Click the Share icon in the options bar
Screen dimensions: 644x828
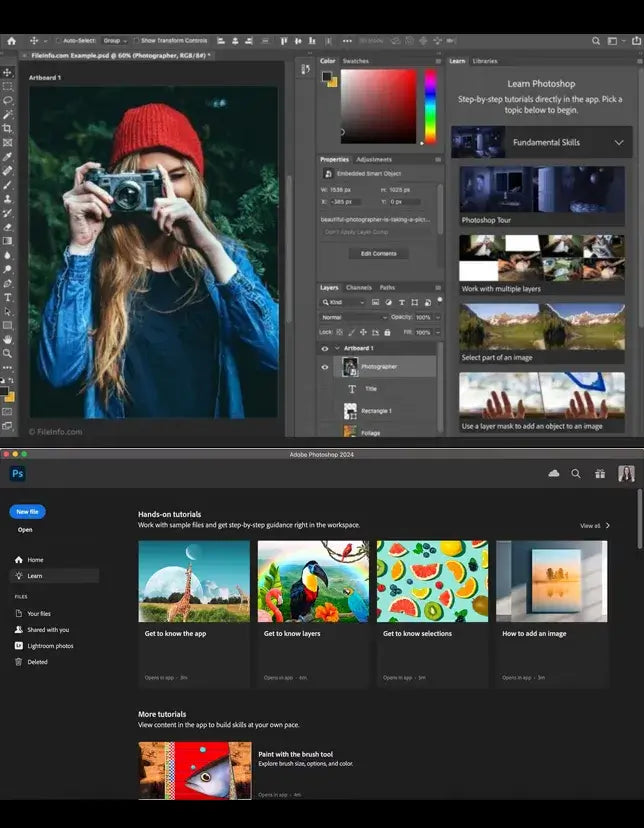coord(636,41)
